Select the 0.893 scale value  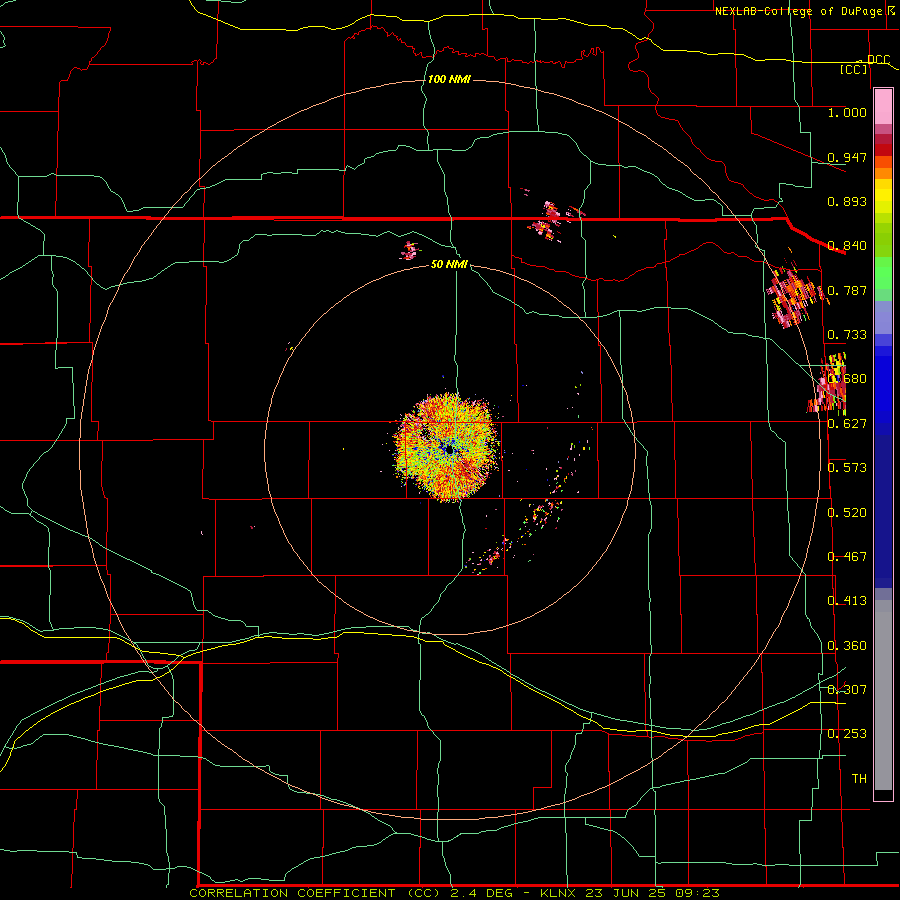coord(847,201)
